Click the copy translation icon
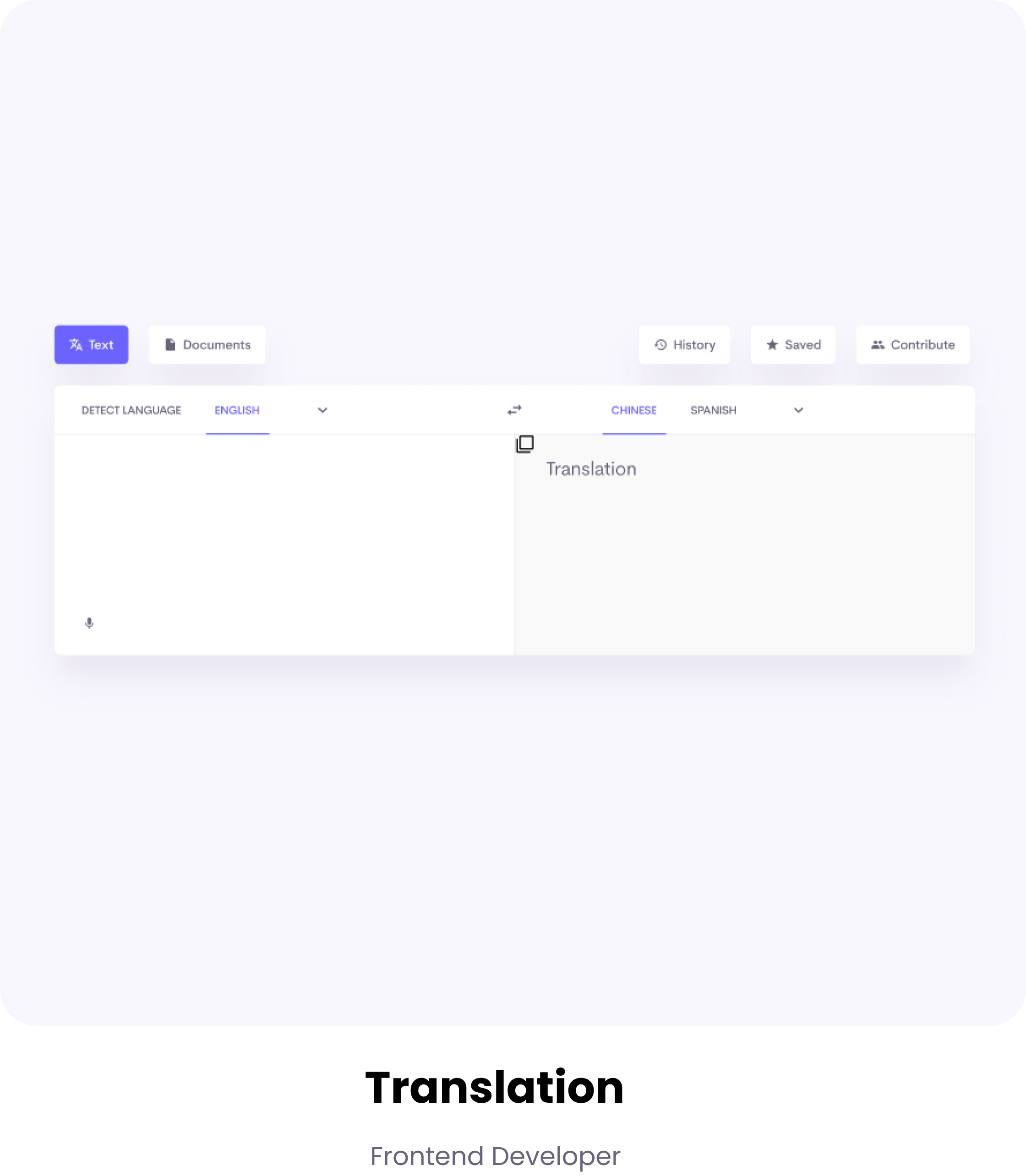The width and height of the screenshot is (1026, 1176). pos(524,443)
